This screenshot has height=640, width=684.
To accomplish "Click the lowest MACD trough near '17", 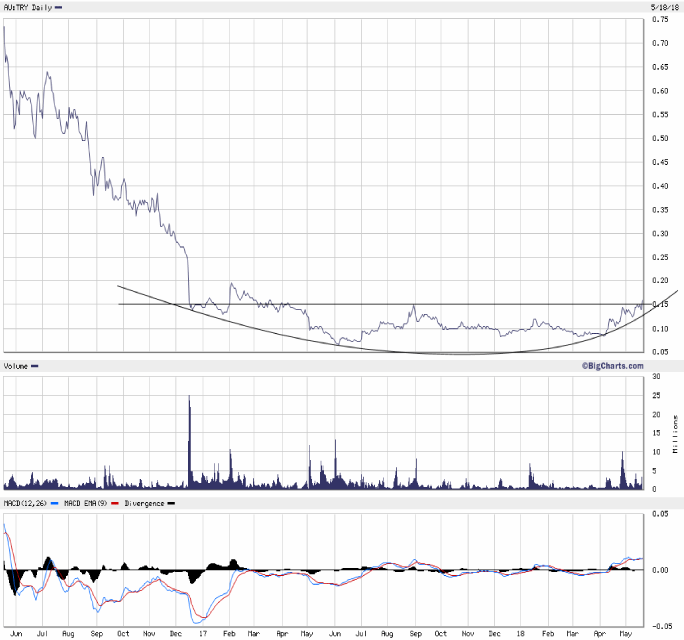I will (x=200, y=621).
